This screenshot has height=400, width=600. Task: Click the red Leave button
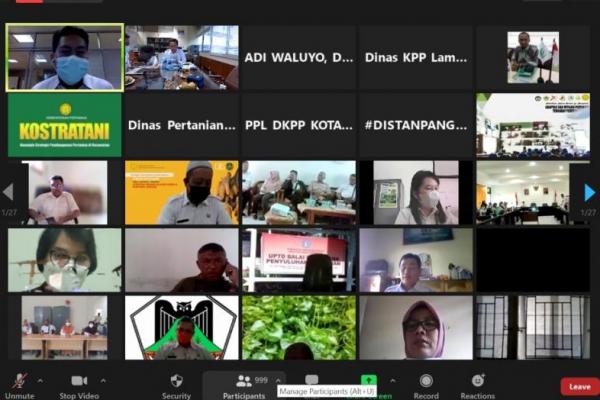(x=579, y=386)
